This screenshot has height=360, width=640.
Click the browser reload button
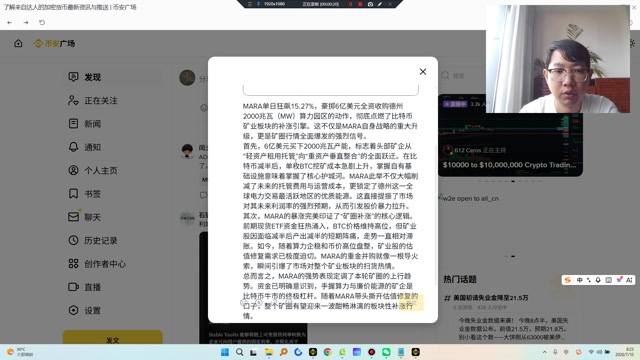tap(42, 22)
